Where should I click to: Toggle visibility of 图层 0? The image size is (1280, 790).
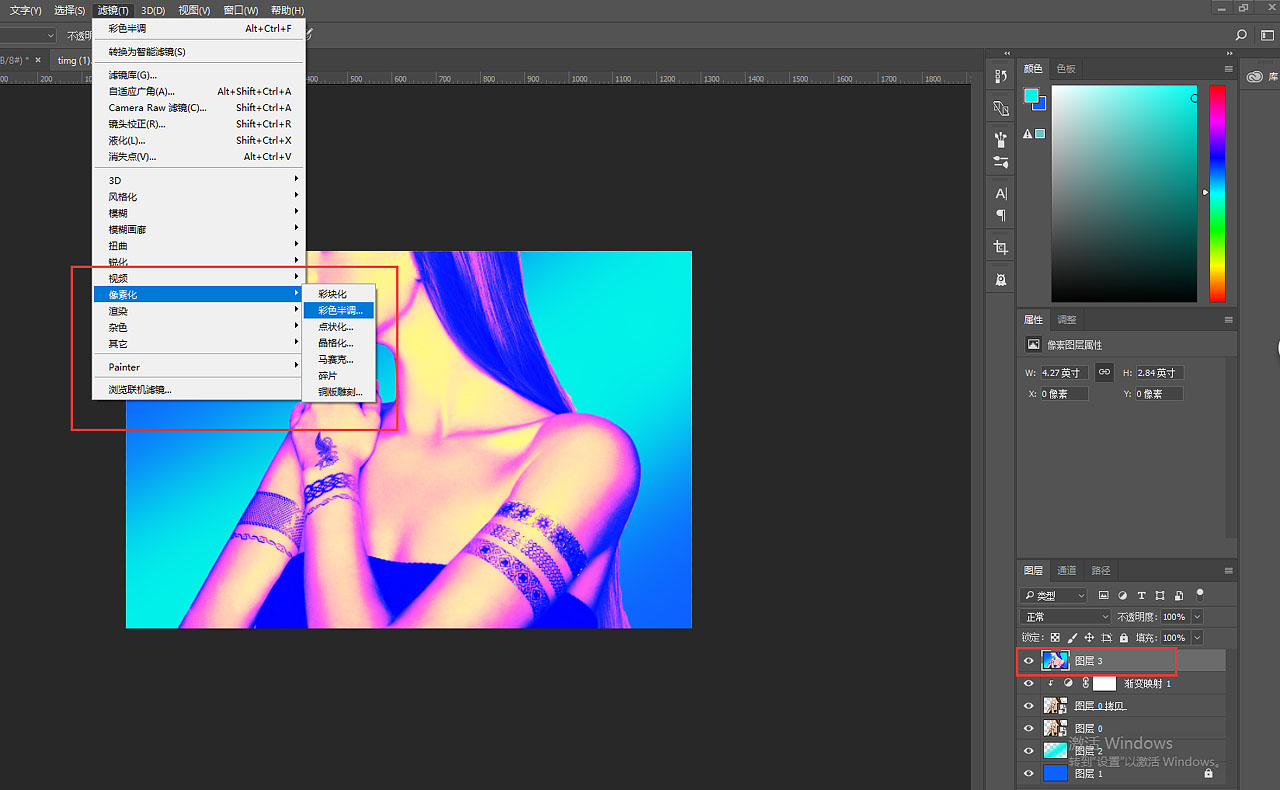(x=1029, y=728)
